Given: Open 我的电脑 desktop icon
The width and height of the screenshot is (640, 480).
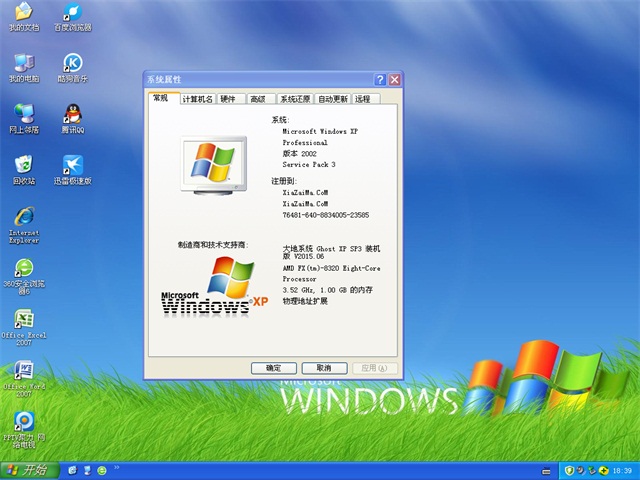Looking at the screenshot, I should point(23,64).
